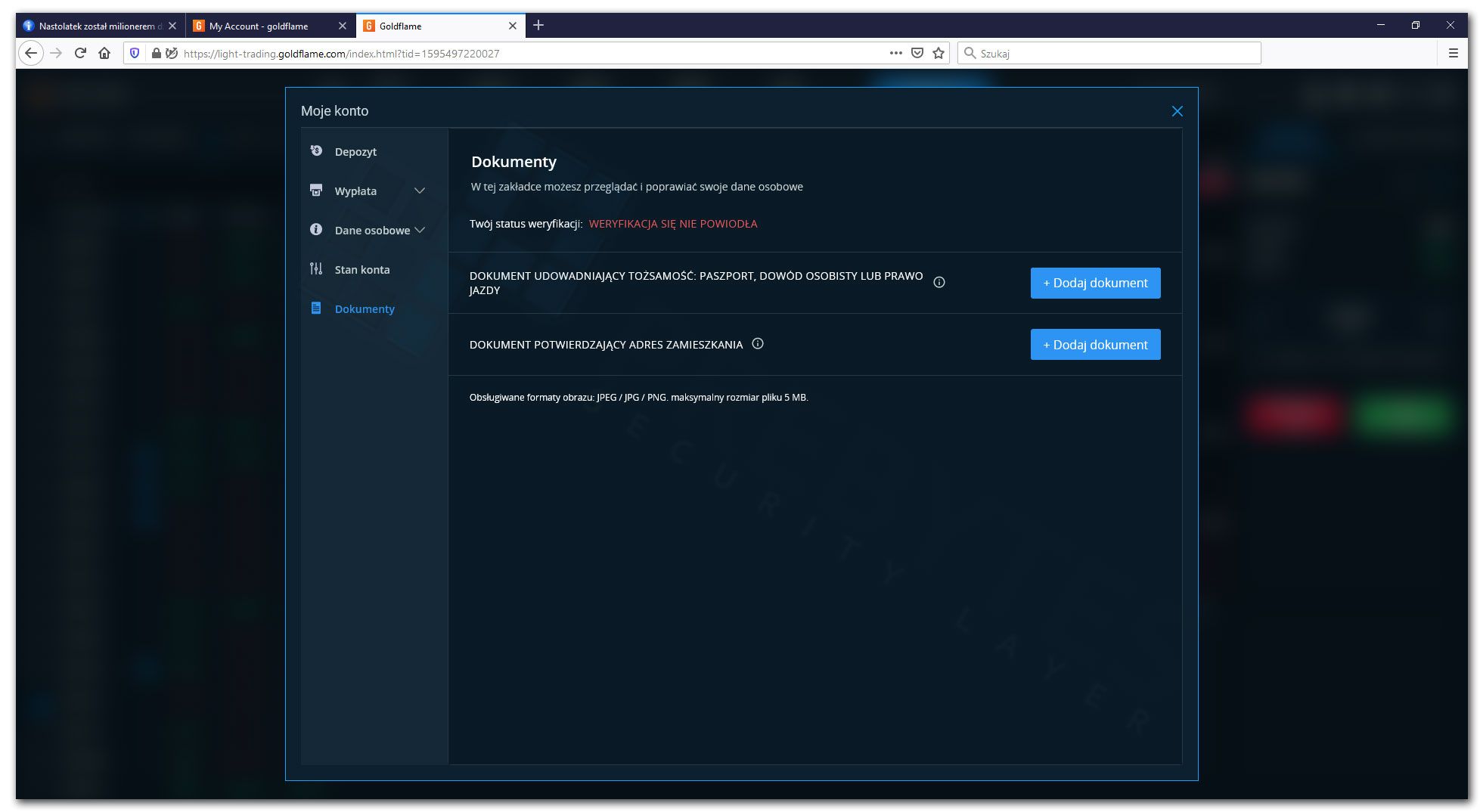Click the Moje konto dialog title

click(335, 111)
